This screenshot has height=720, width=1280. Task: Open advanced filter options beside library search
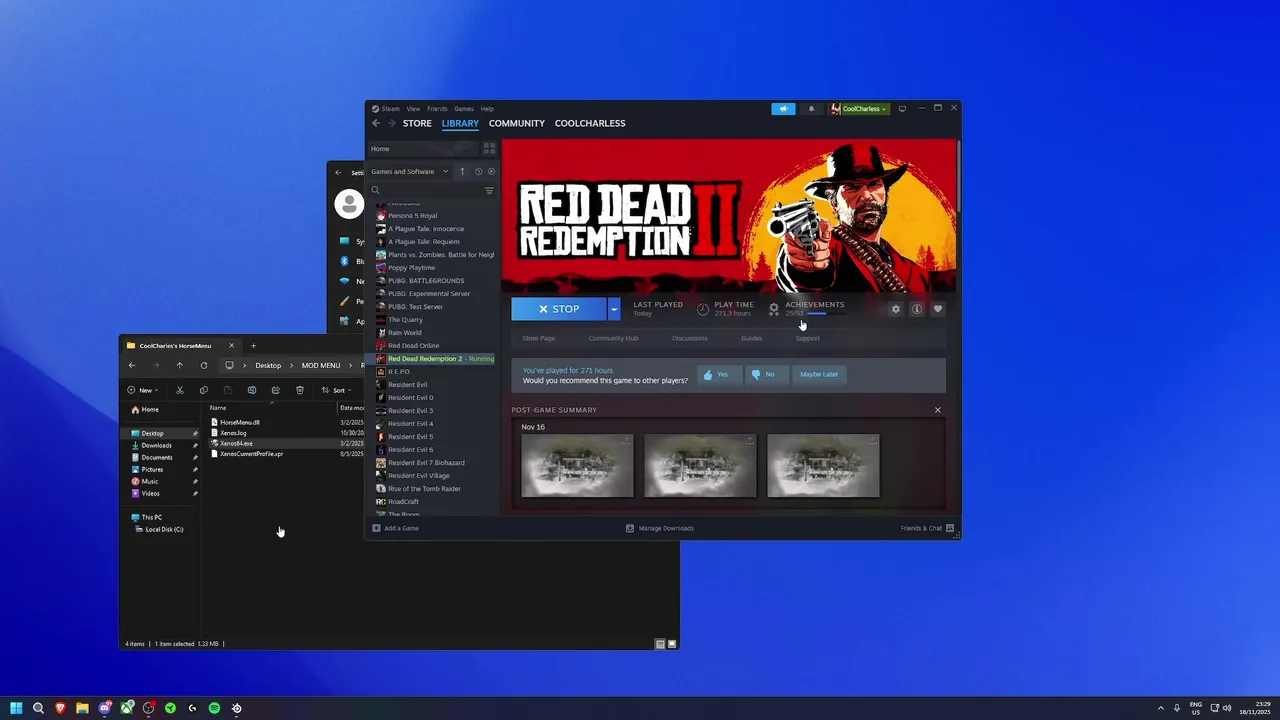(489, 190)
